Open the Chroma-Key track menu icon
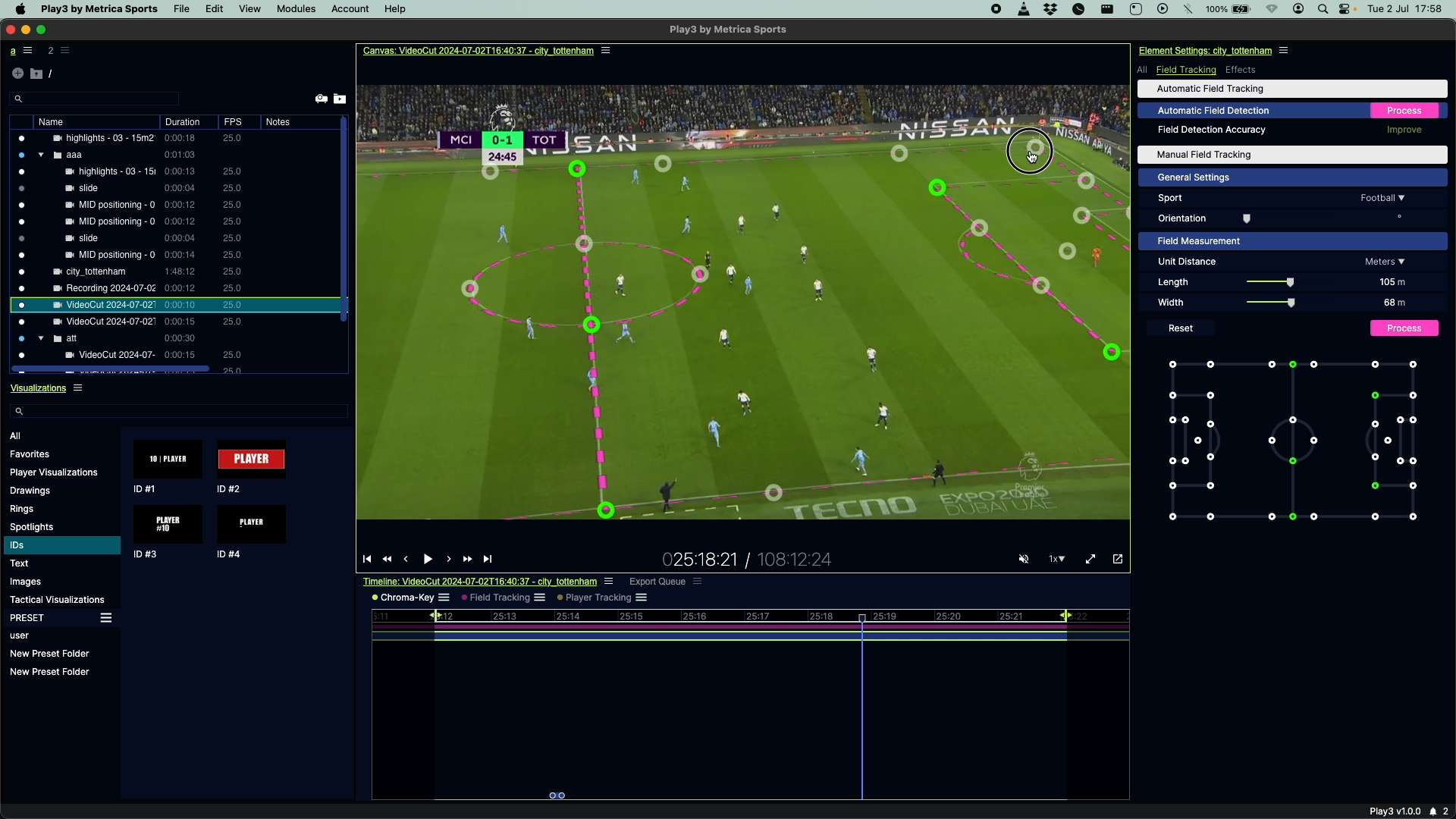Image resolution: width=1456 pixels, height=819 pixels. 444,598
